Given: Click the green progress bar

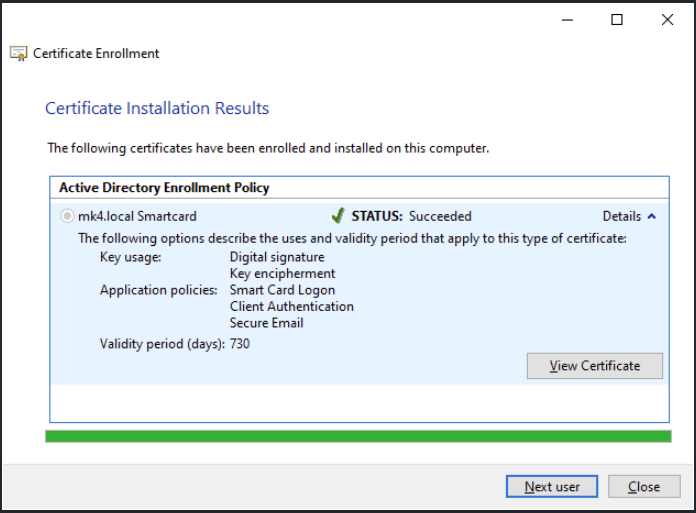Looking at the screenshot, I should pos(358,436).
